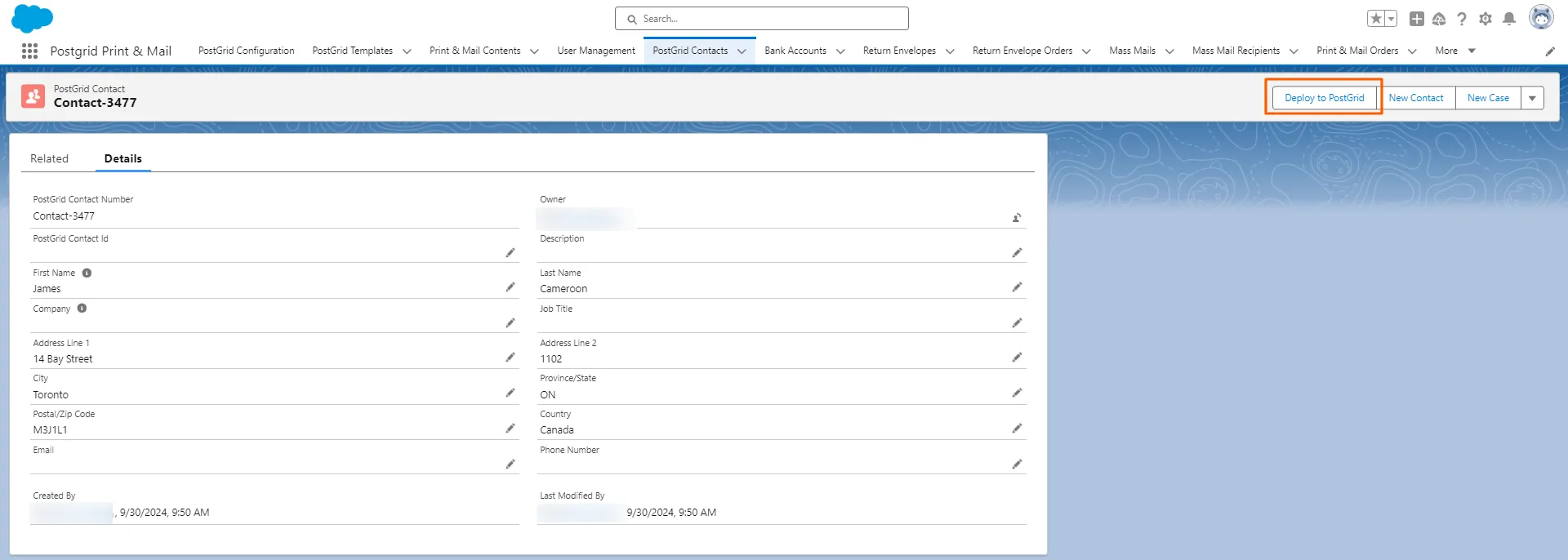Expand the PostGrid Contacts tab dropdown

pos(742,51)
